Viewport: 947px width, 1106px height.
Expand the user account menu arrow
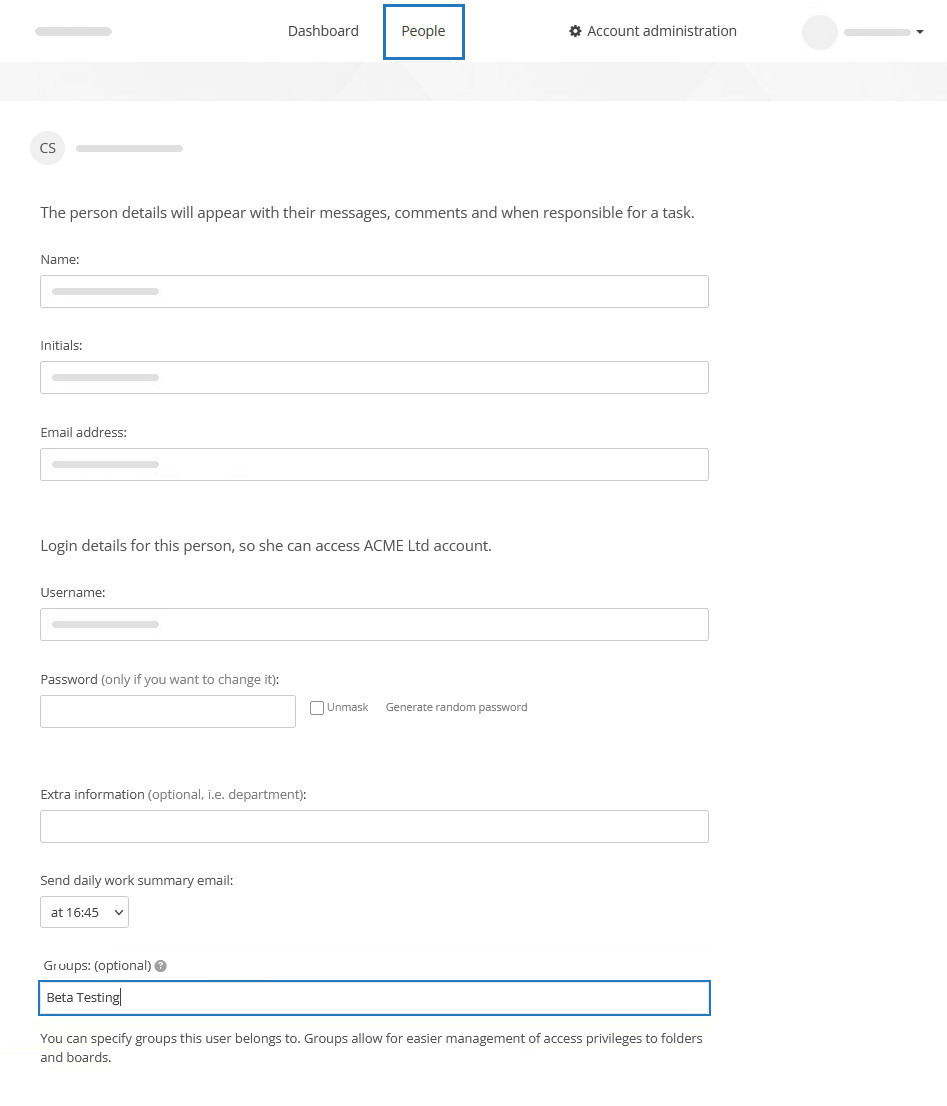click(920, 32)
